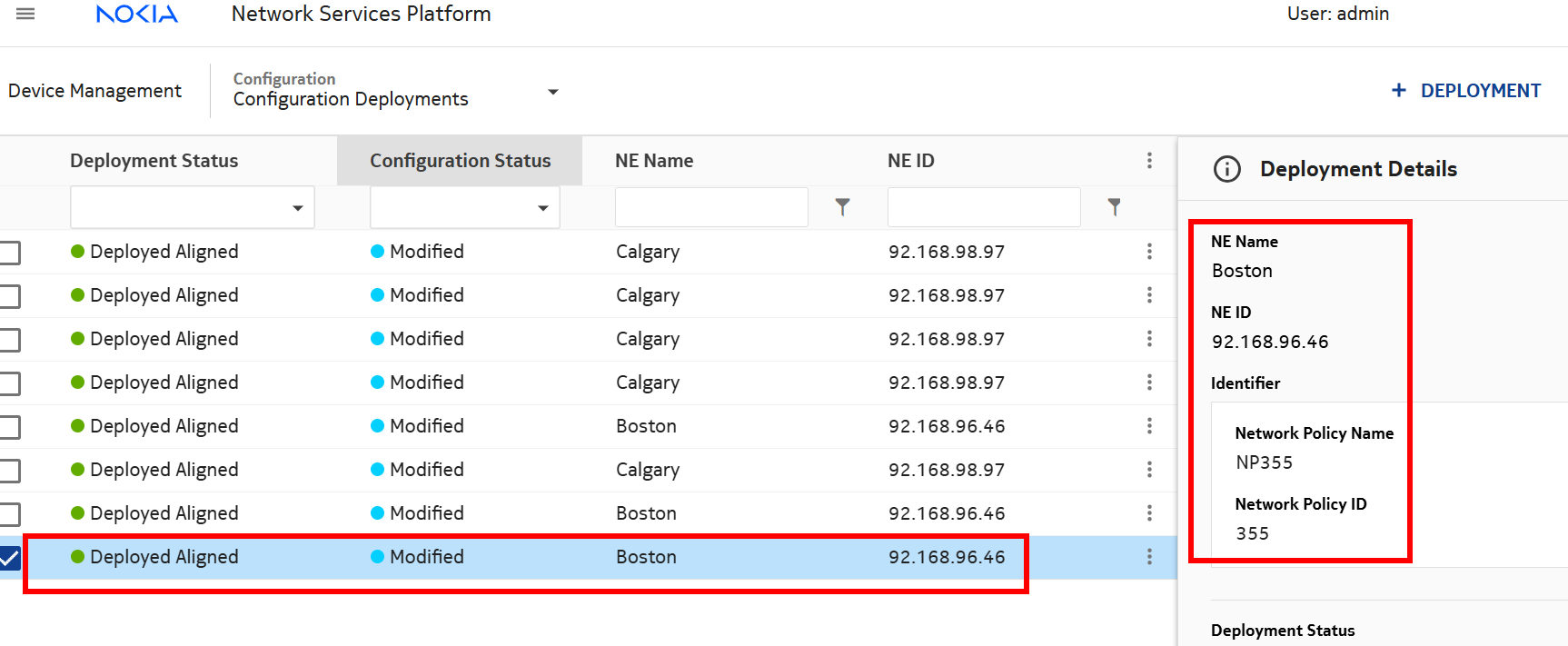
Task: Click the NE Name filter text field
Action: point(711,207)
